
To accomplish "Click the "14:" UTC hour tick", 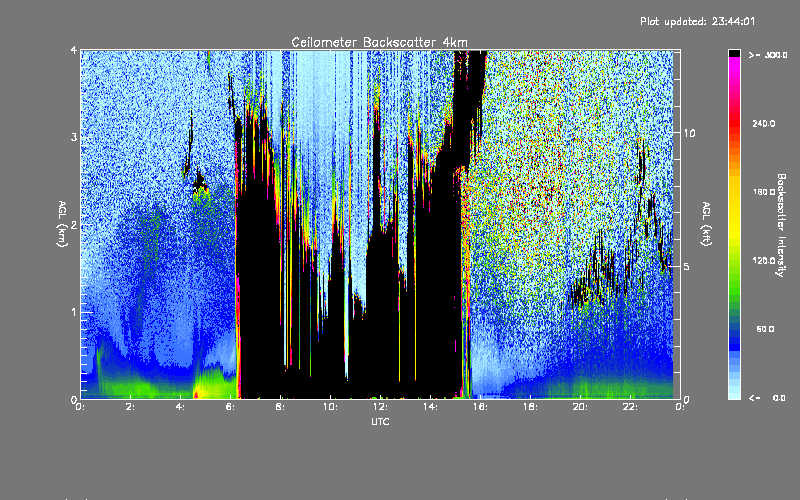I will (430, 407).
